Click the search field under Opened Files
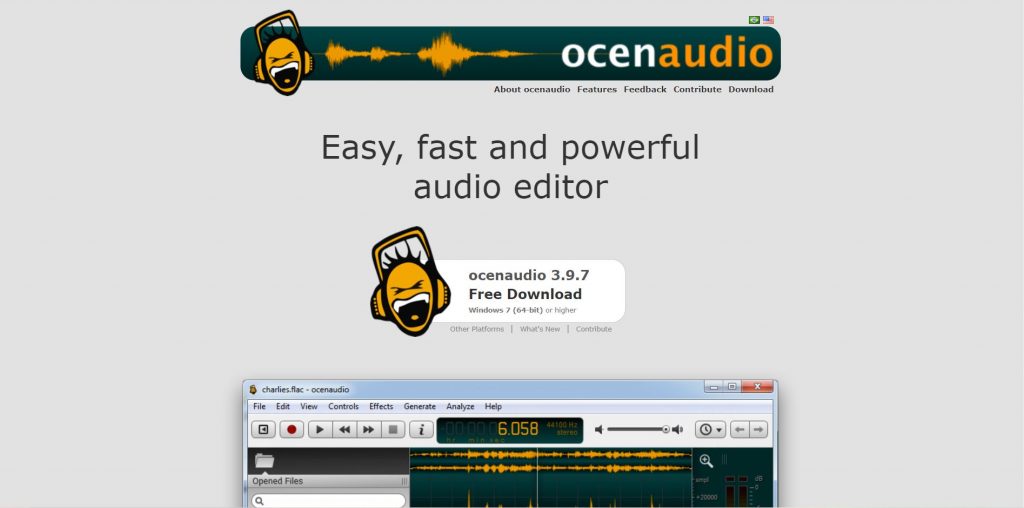The height and width of the screenshot is (508, 1024). click(x=329, y=500)
